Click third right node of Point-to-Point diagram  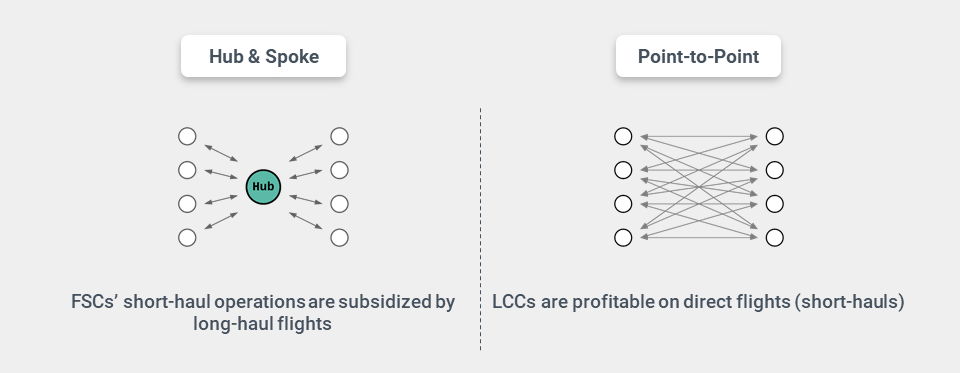774,203
